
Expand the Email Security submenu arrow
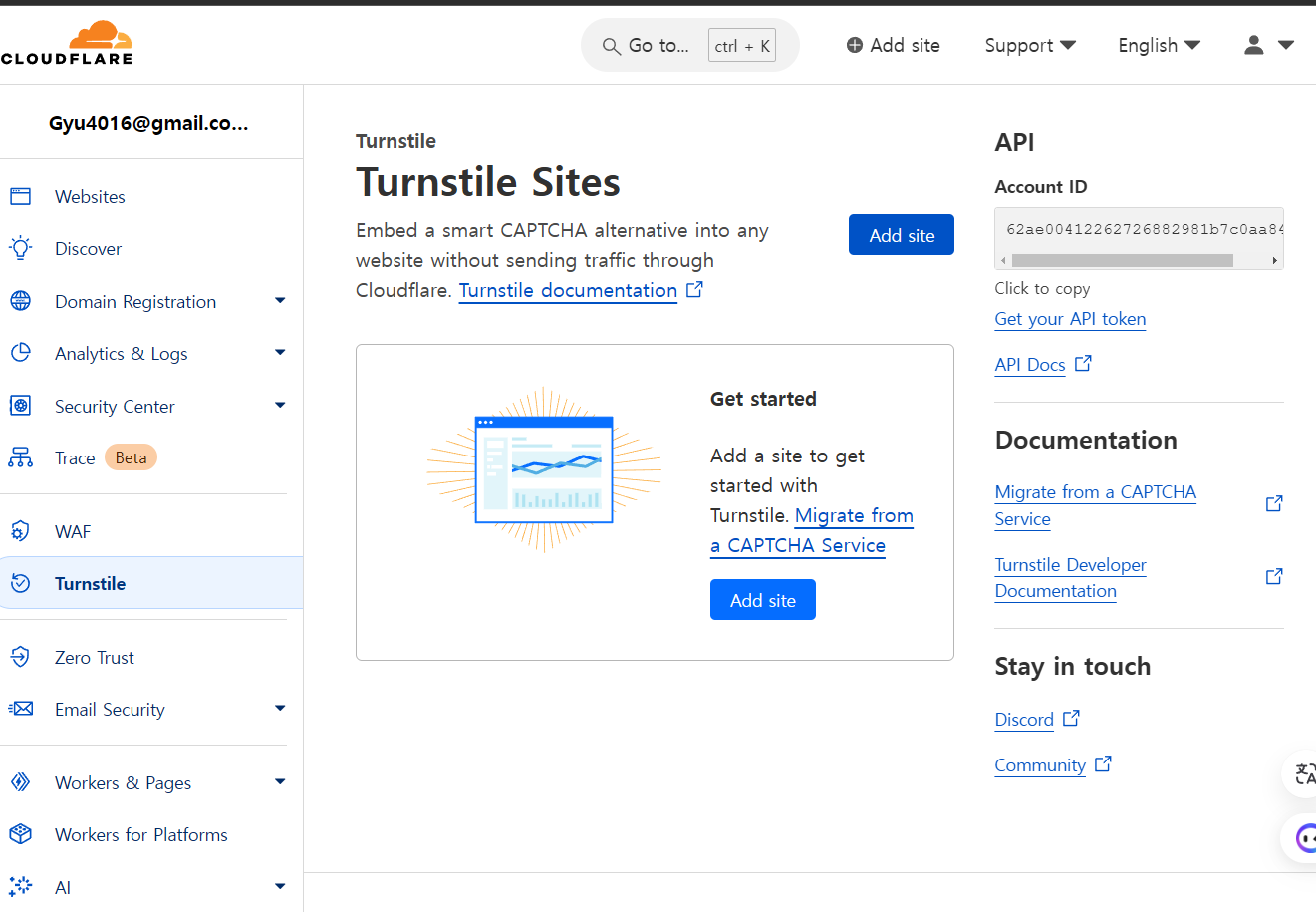tap(280, 709)
